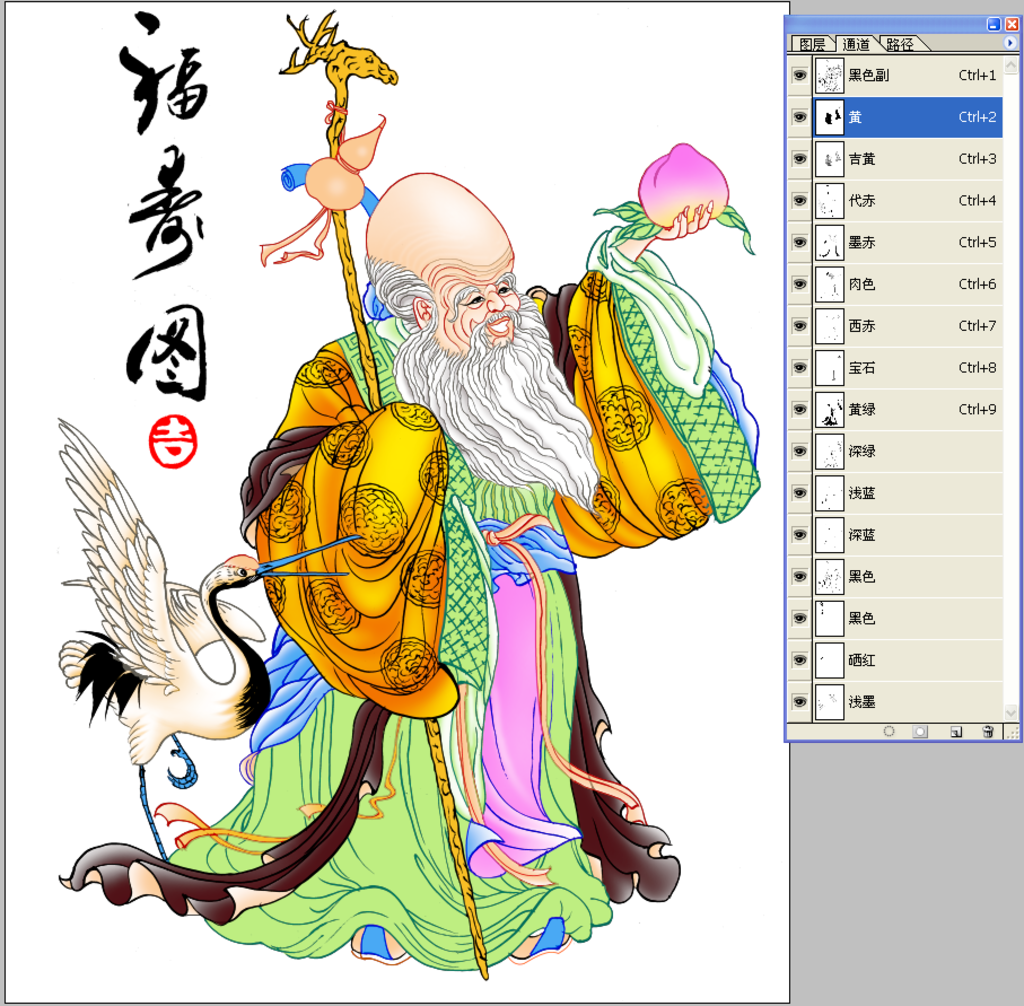Click the 深蓝 channel thumbnail
1024x1006 pixels.
pos(829,535)
